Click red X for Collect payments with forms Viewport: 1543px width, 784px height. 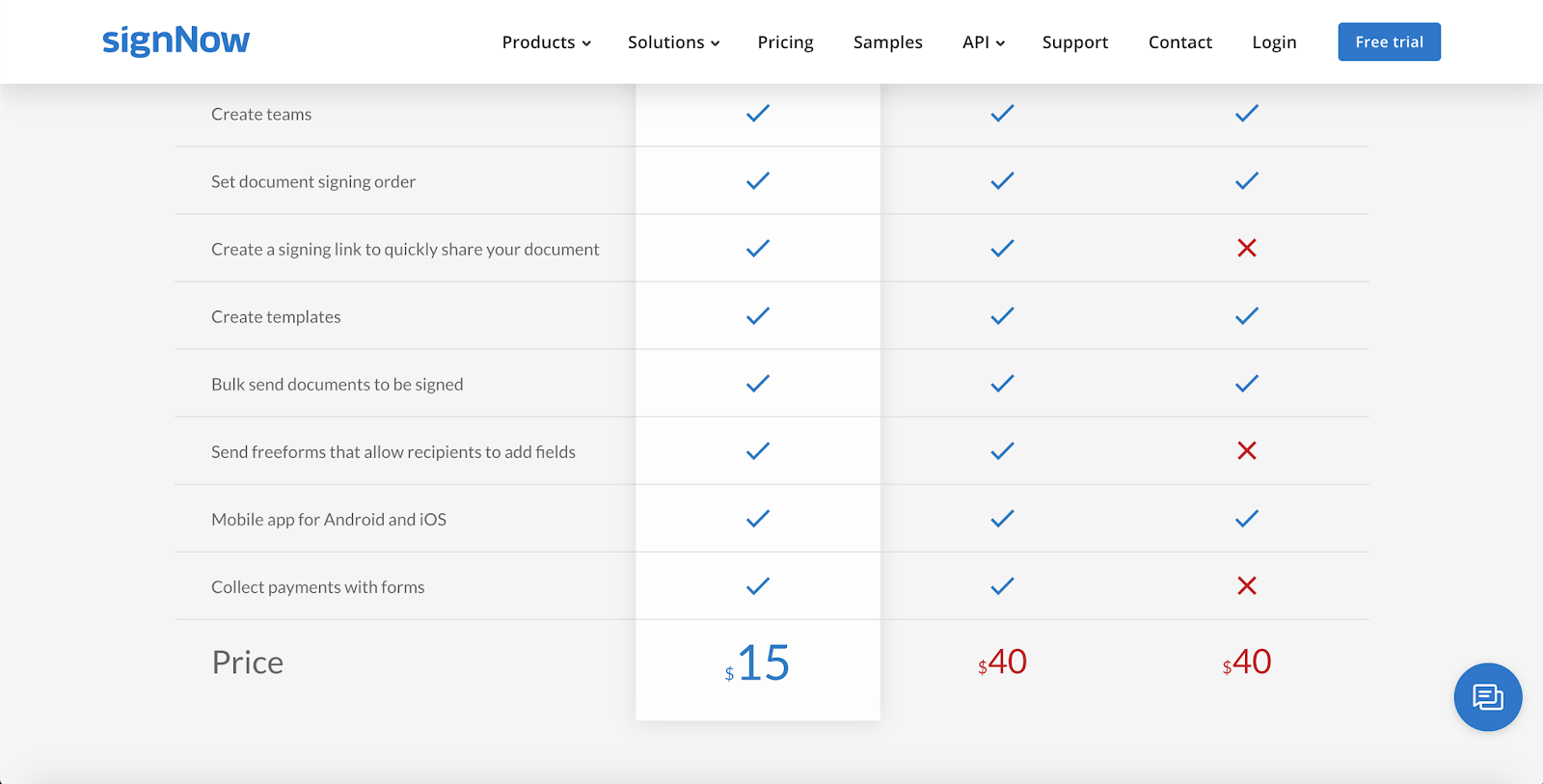pos(1246,585)
